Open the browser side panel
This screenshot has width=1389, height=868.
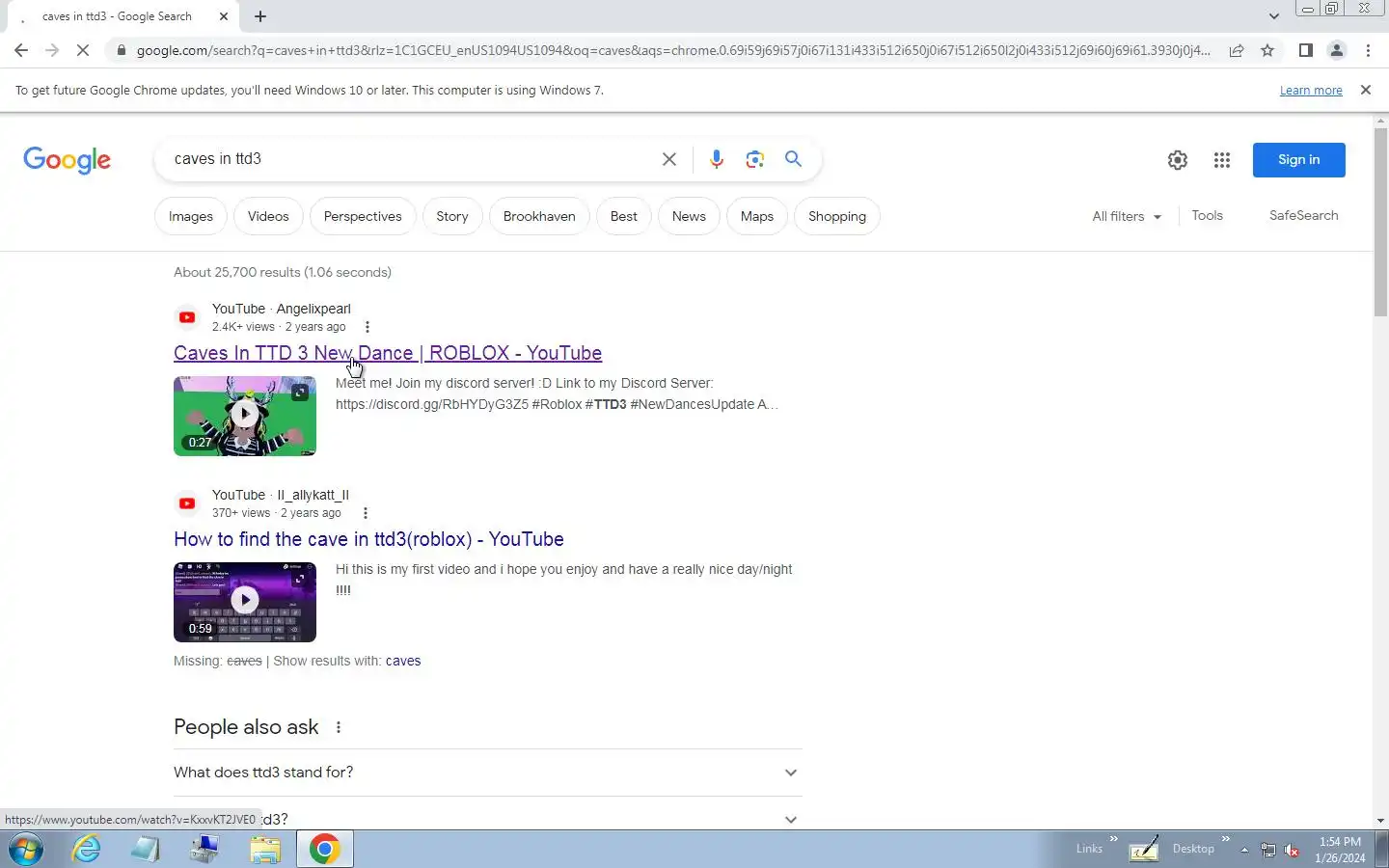(1305, 50)
